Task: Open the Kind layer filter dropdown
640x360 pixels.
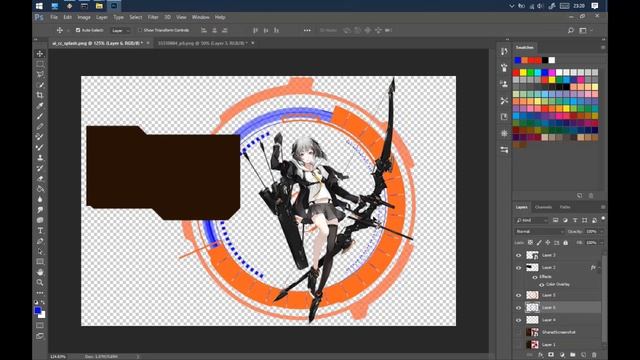Action: [532, 220]
